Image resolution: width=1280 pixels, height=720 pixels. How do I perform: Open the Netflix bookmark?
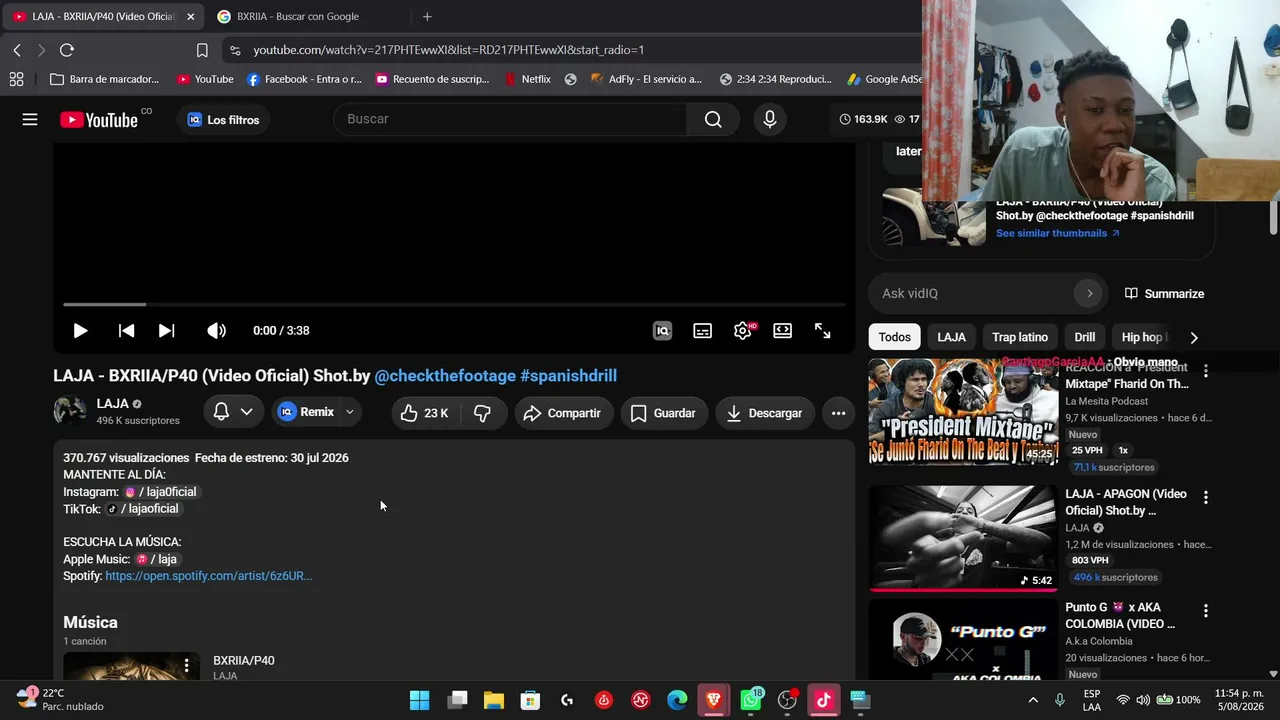(527, 79)
